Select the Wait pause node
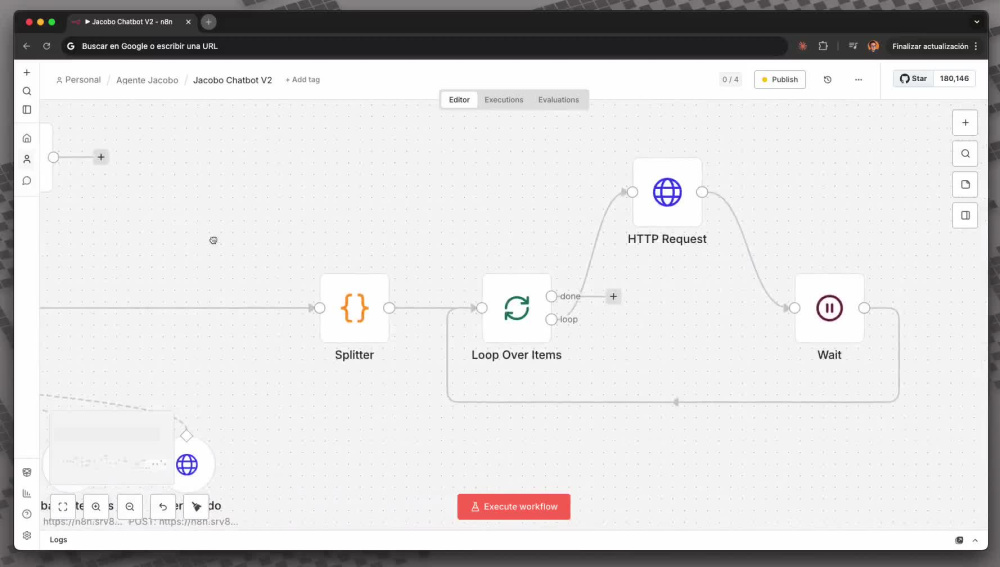 [829, 308]
